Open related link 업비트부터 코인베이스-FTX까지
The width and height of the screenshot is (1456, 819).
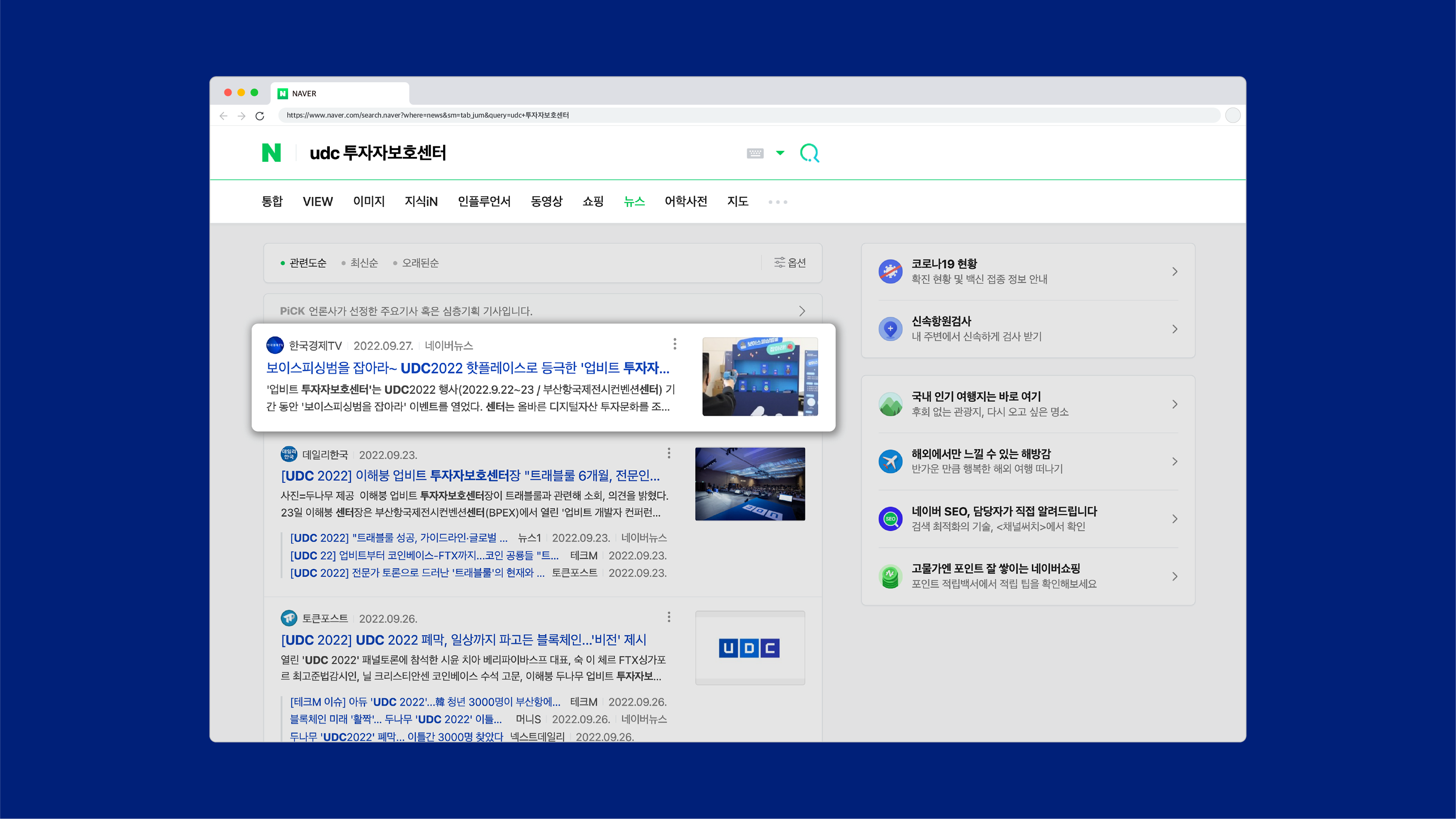pyautogui.click(x=424, y=555)
